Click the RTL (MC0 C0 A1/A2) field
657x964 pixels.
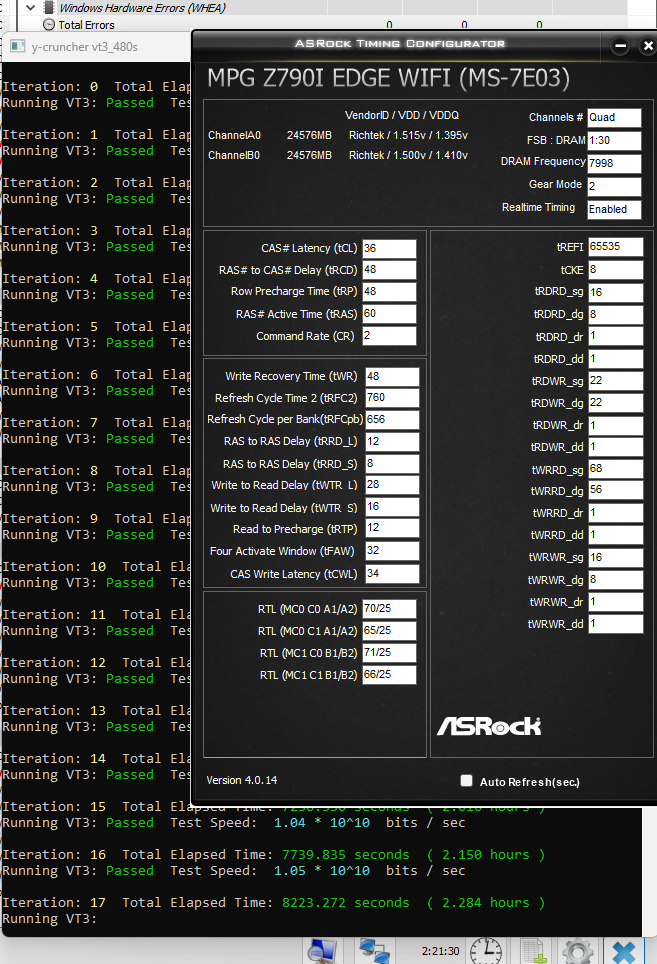[x=389, y=609]
